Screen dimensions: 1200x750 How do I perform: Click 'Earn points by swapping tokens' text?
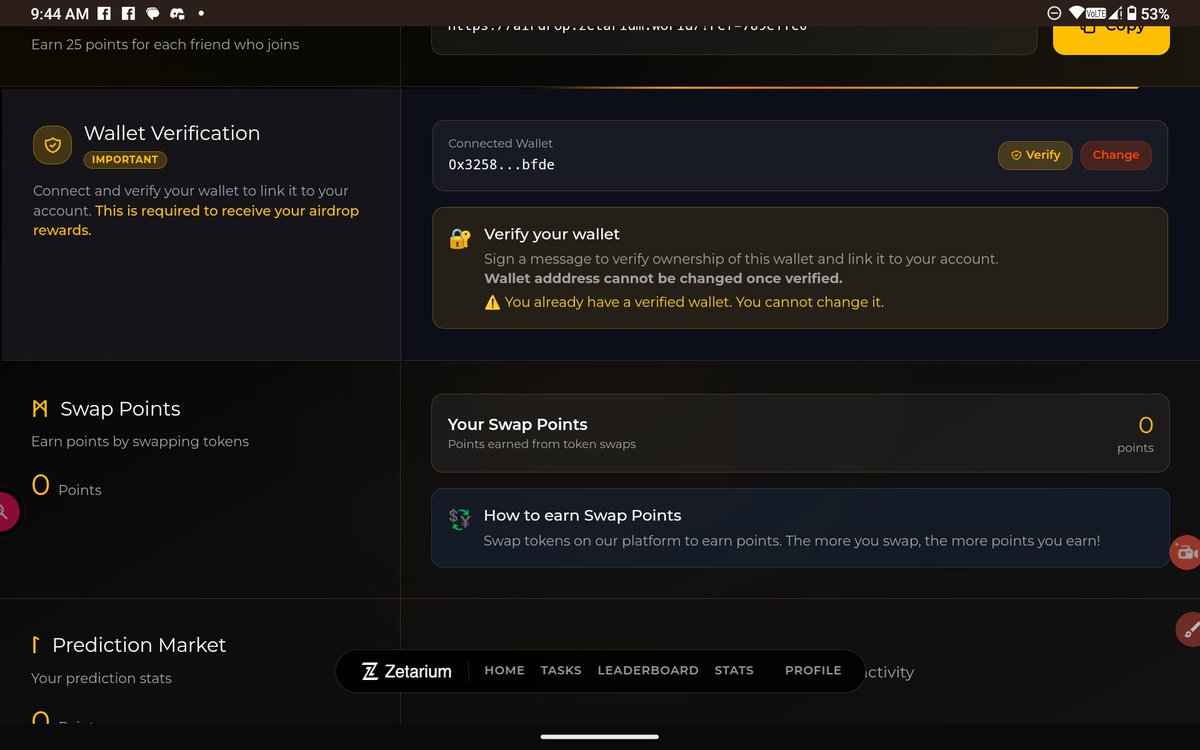click(x=140, y=441)
